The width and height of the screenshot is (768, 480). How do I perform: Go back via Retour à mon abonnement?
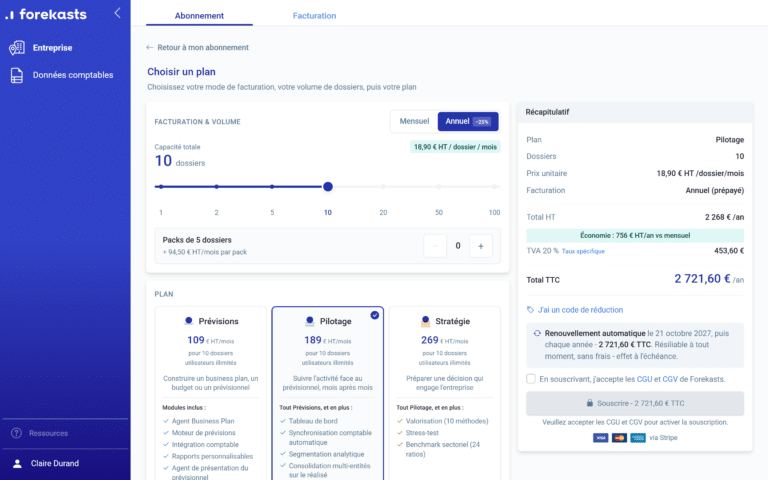tap(197, 48)
